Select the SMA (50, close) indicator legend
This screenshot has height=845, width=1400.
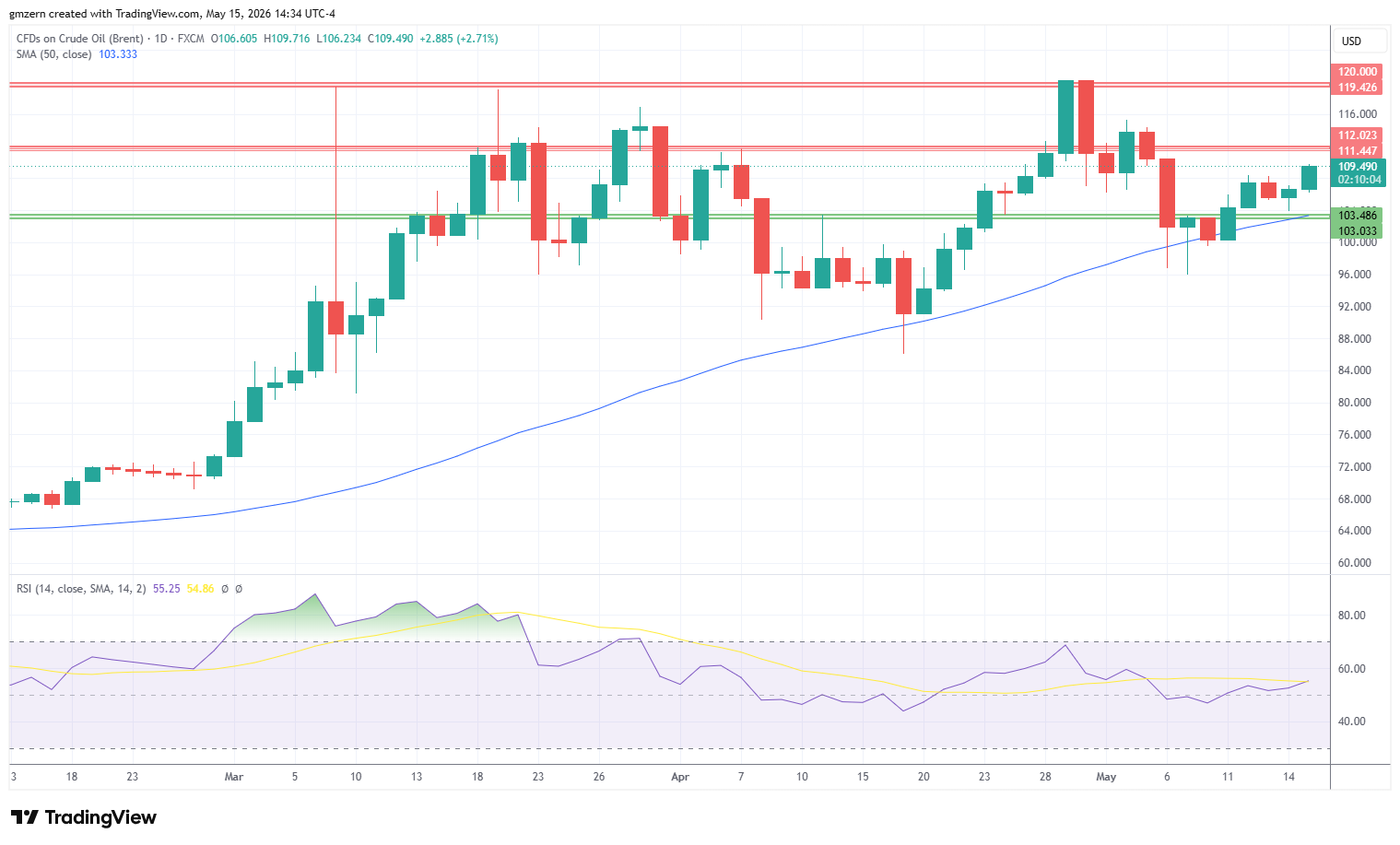click(53, 54)
